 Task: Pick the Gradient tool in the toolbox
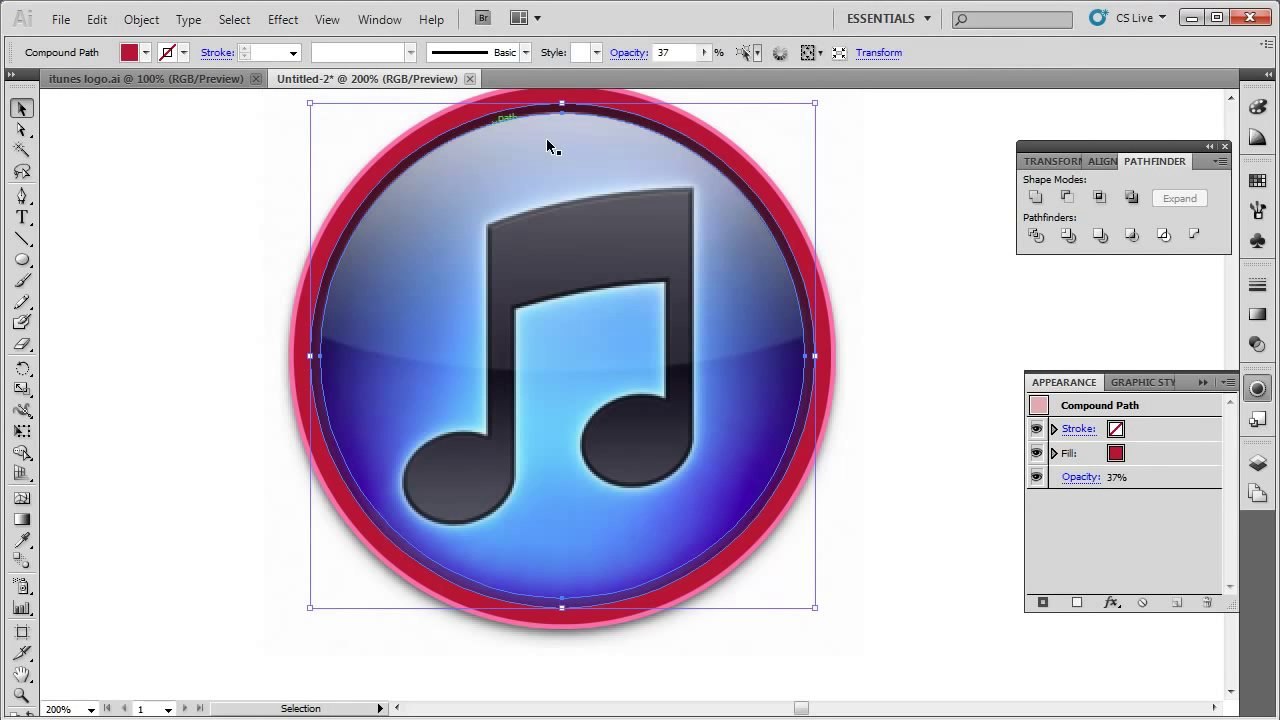coord(22,519)
